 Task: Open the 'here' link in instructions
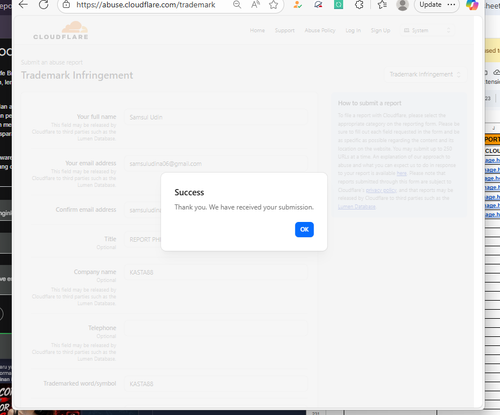401,173
